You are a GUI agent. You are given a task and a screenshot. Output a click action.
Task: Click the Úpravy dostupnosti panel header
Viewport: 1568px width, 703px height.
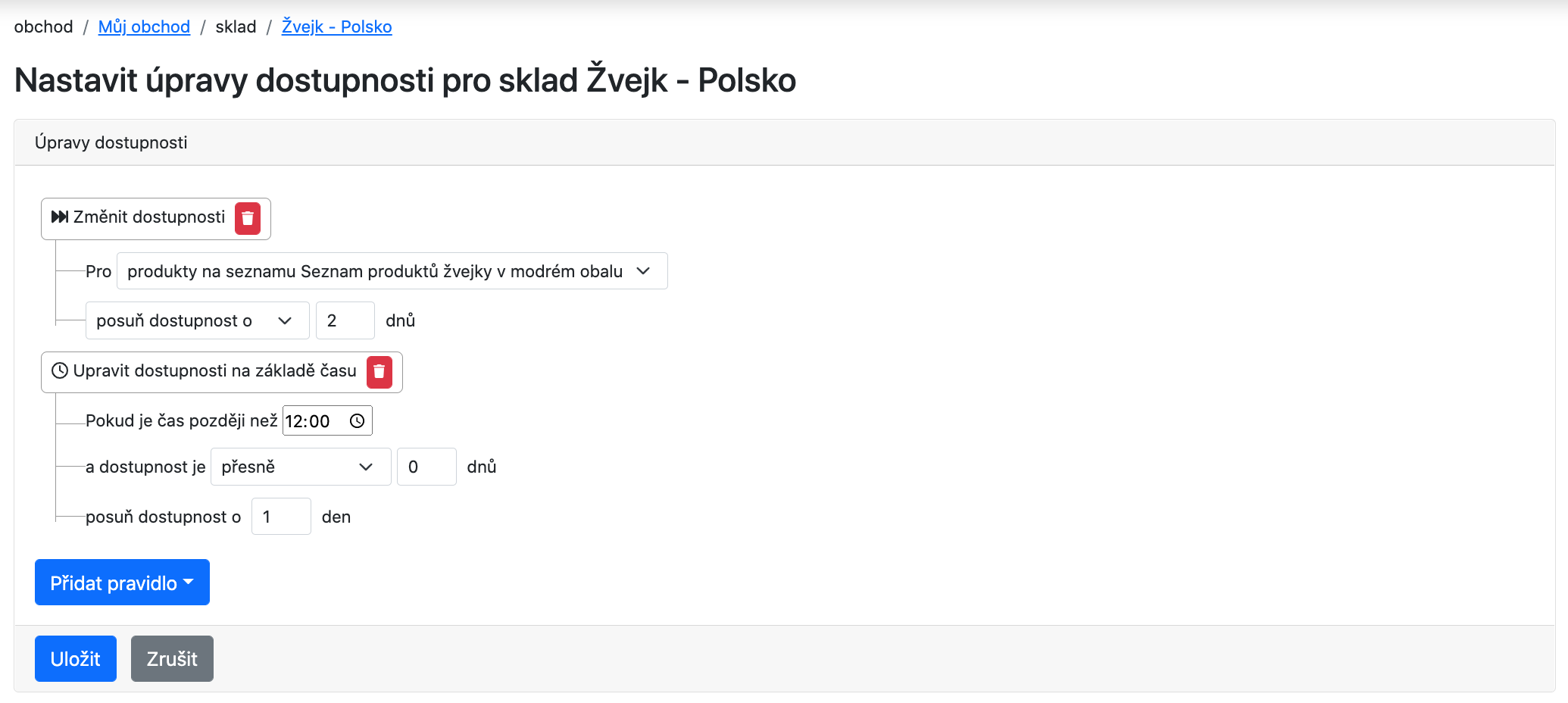[785, 142]
